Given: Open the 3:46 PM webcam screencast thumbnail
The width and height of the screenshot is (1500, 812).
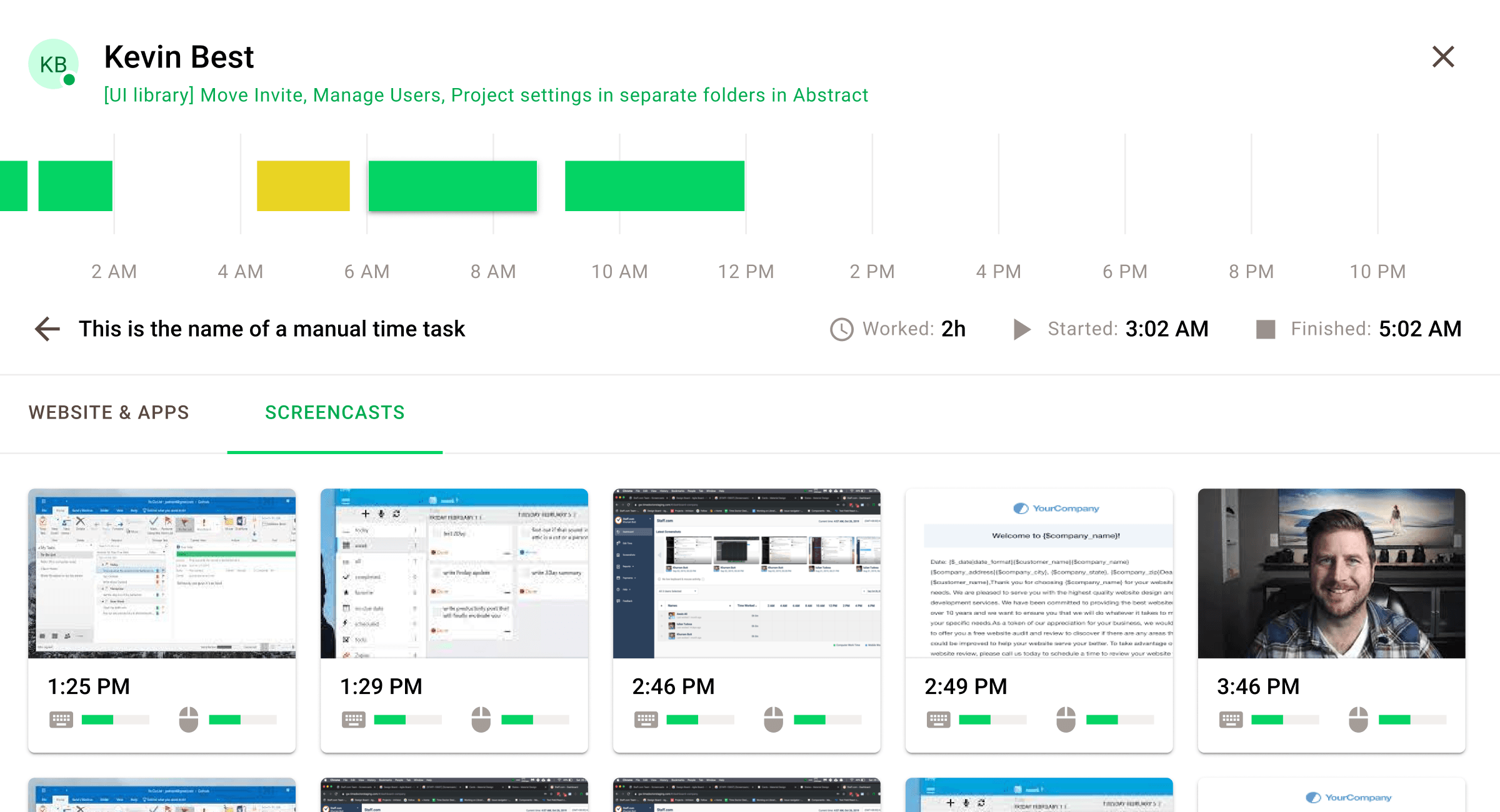Looking at the screenshot, I should [1331, 573].
